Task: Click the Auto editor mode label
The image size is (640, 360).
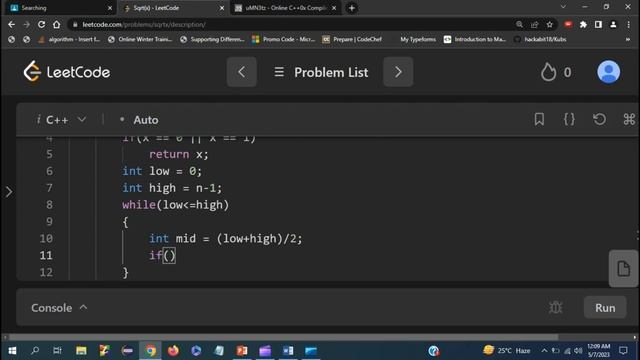Action: (x=146, y=120)
